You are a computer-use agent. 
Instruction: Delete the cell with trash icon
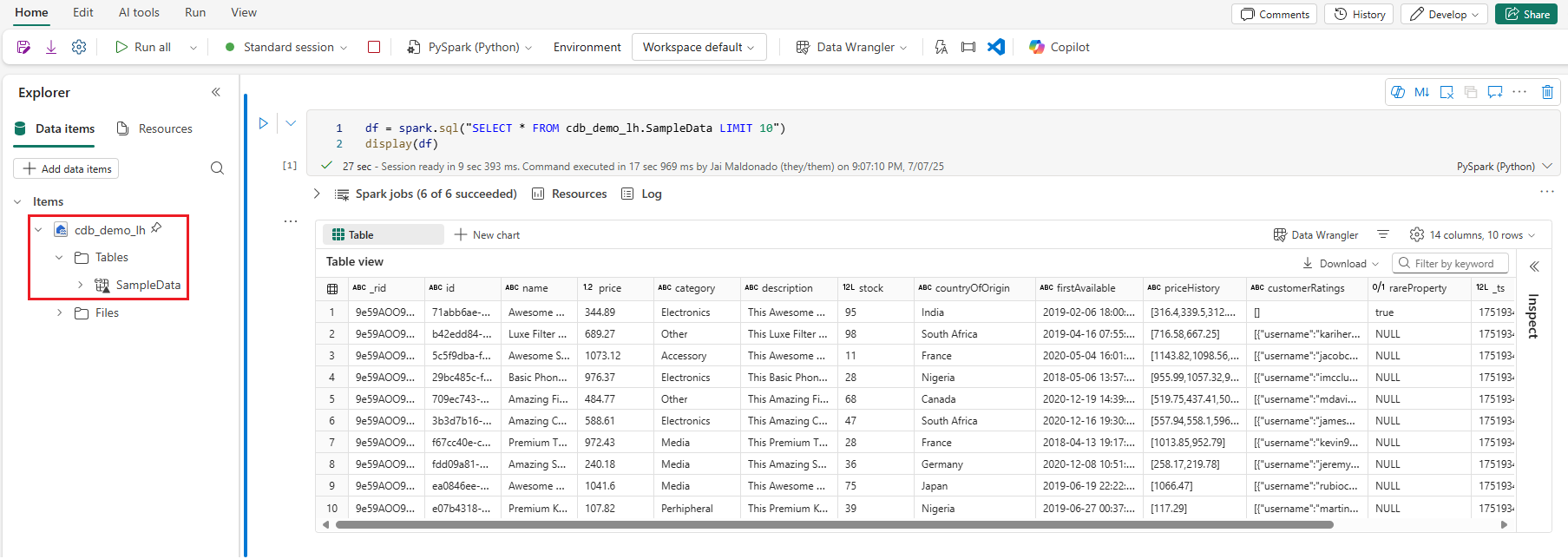(1547, 92)
